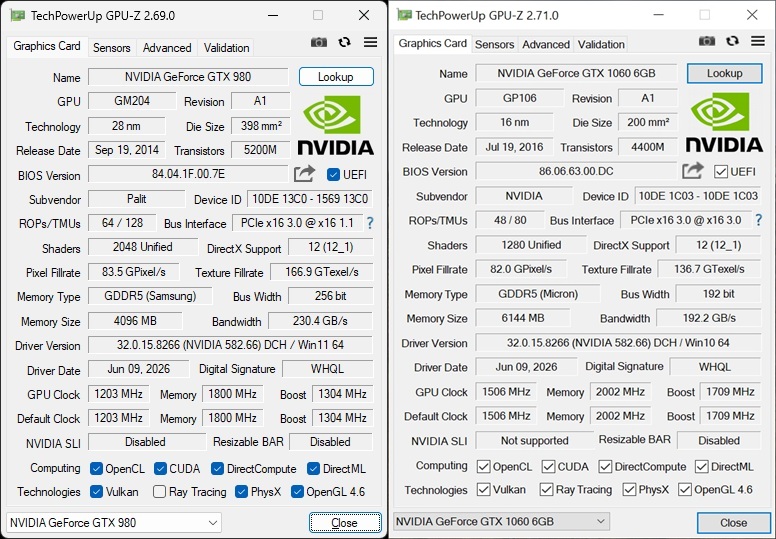Image resolution: width=776 pixels, height=539 pixels.
Task: Toggle CUDA checkbox in GTX 980 window
Action: [160, 468]
